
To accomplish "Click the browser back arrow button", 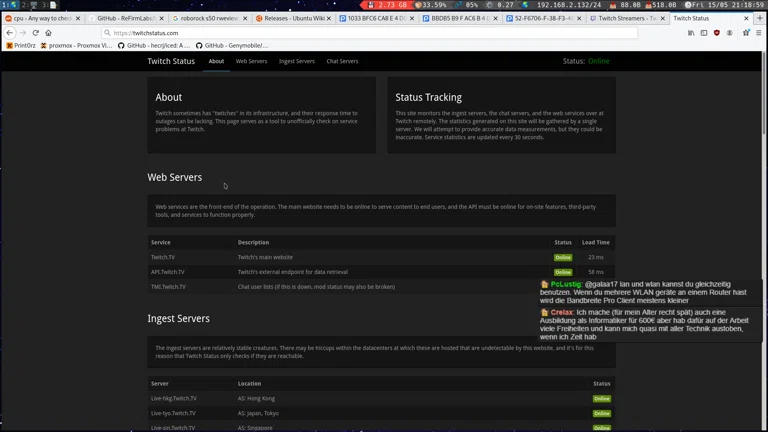I will pos(10,33).
